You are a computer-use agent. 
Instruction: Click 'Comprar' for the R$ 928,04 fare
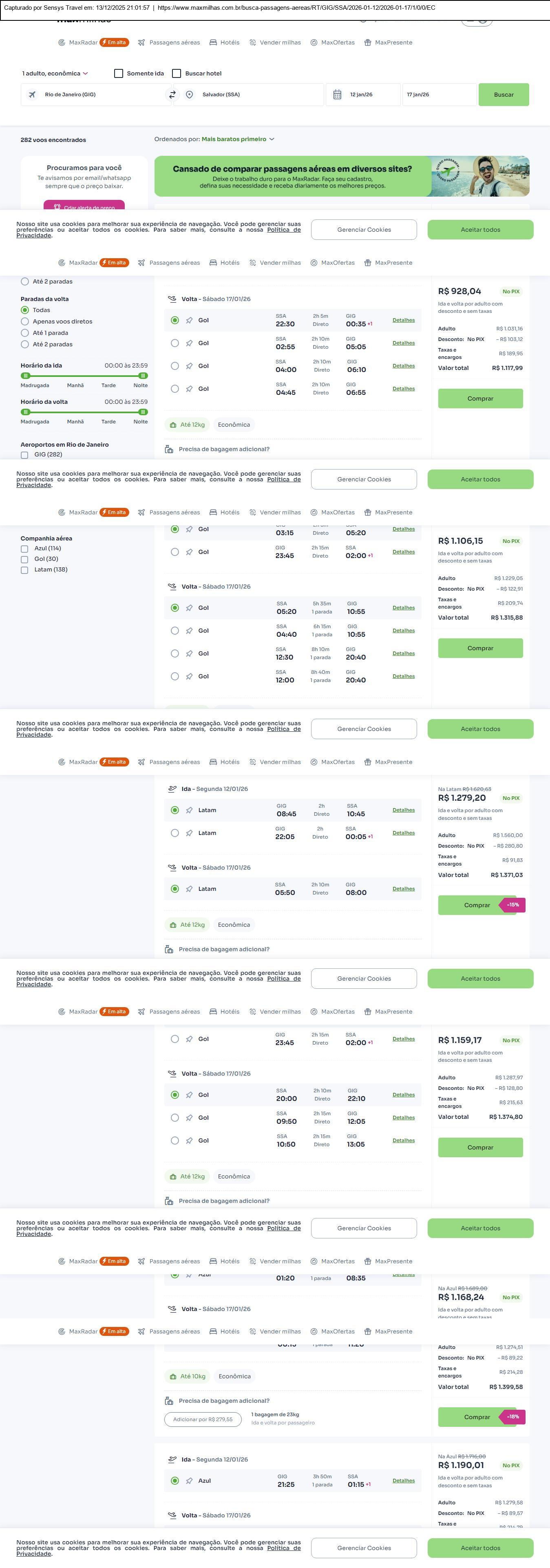(480, 399)
